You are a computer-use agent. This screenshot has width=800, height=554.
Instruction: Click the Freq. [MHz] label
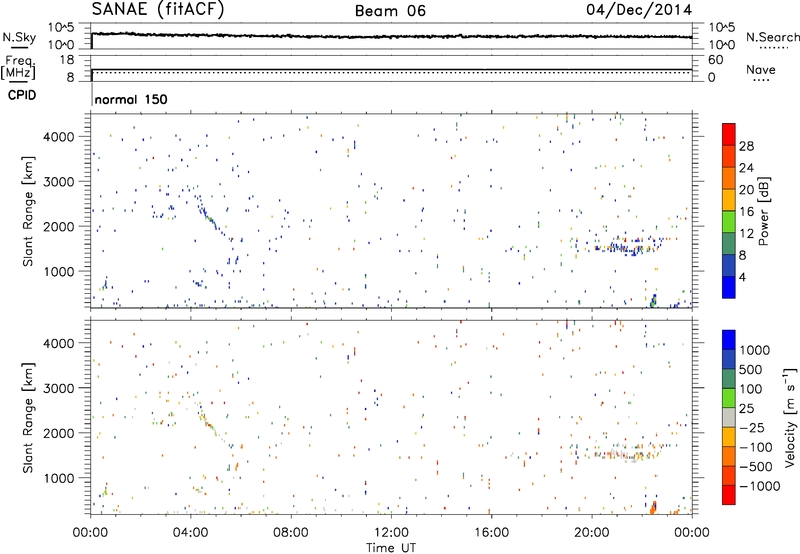click(x=18, y=67)
